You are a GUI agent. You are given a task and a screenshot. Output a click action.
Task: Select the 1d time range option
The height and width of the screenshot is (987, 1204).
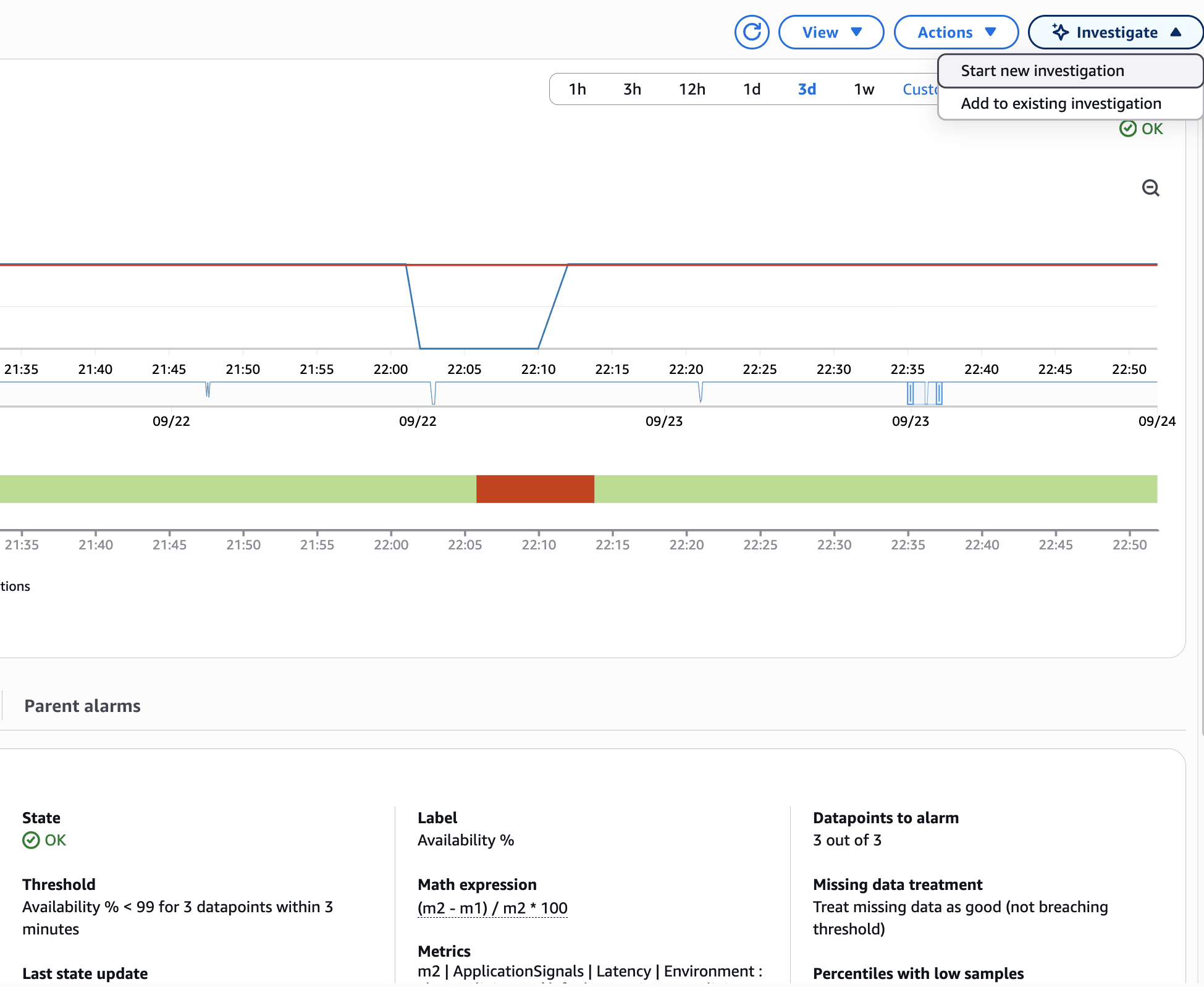point(751,90)
